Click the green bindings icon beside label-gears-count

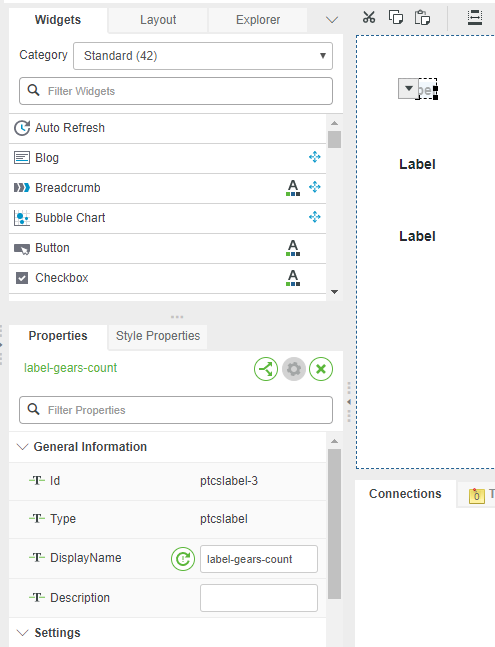(x=266, y=369)
